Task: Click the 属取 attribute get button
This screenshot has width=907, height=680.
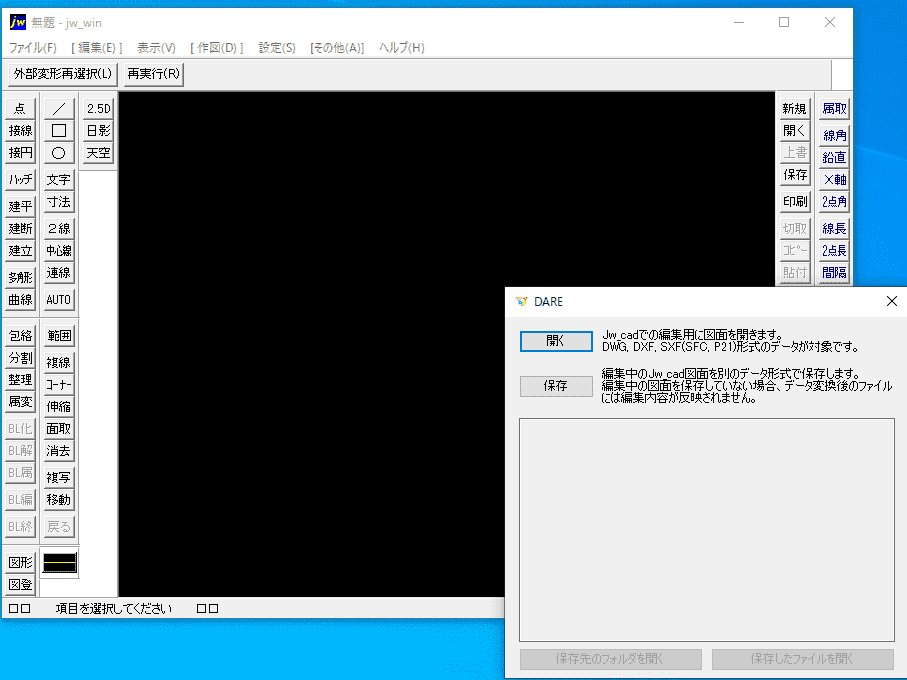Action: (x=834, y=108)
